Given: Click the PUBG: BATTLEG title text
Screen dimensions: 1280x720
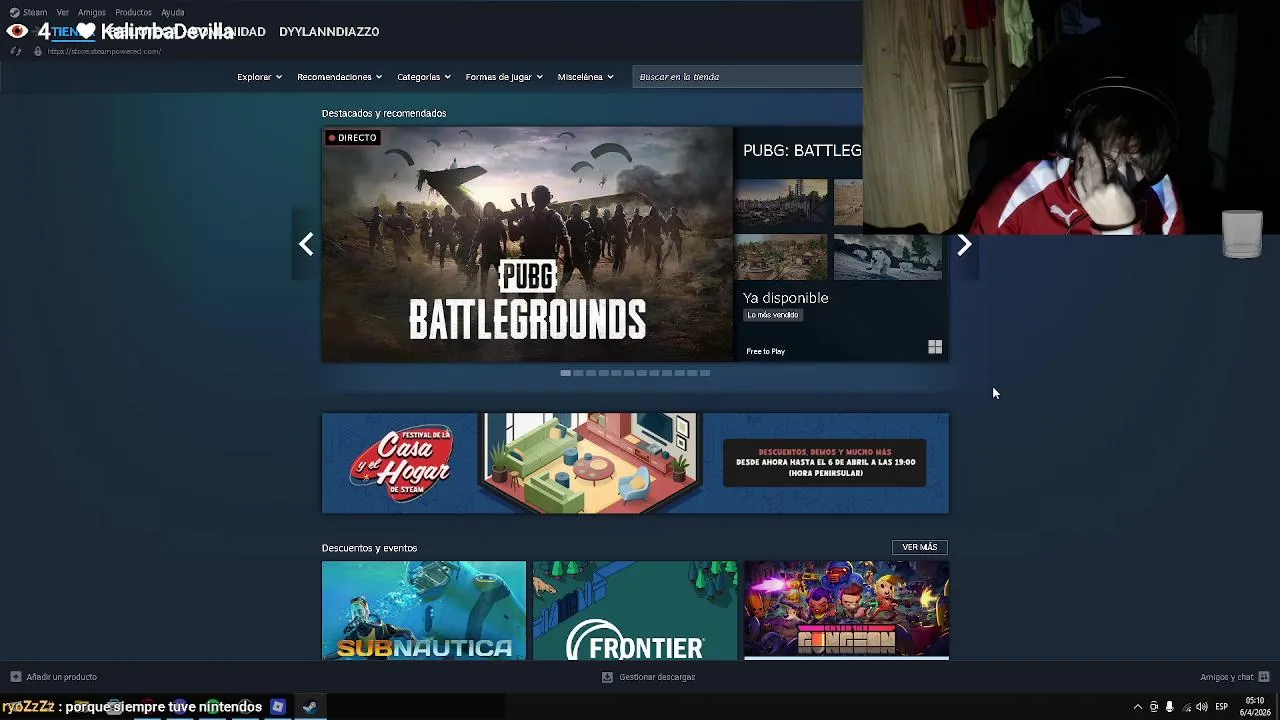Looking at the screenshot, I should tap(802, 150).
